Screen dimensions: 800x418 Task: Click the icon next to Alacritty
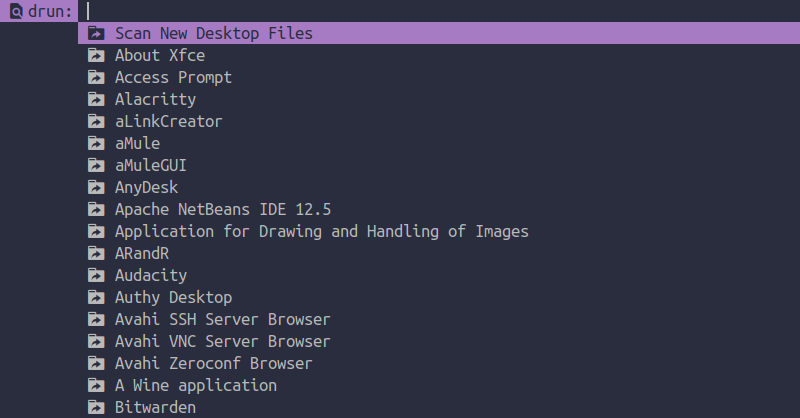(x=96, y=99)
